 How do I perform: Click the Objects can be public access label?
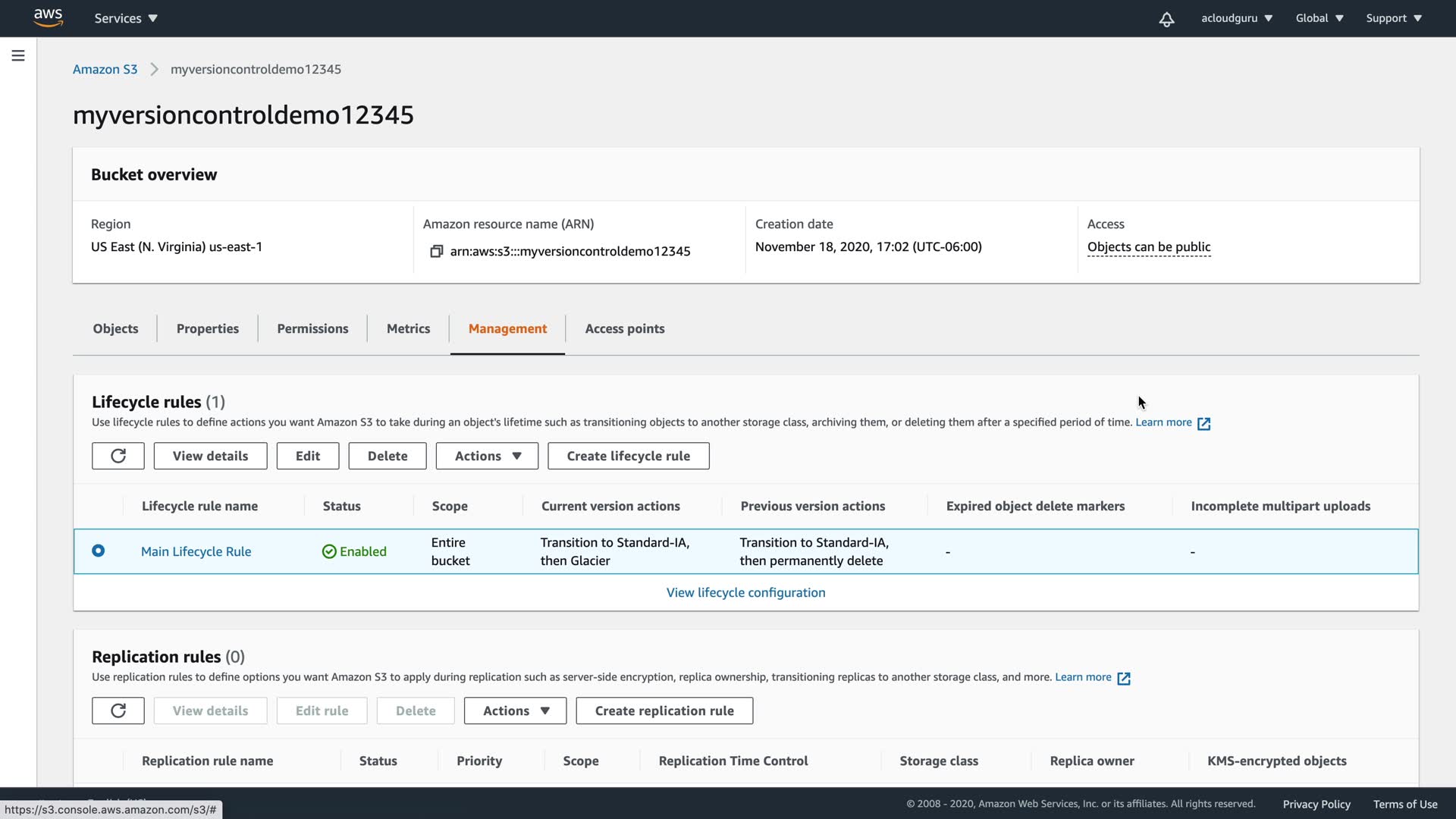(1148, 246)
